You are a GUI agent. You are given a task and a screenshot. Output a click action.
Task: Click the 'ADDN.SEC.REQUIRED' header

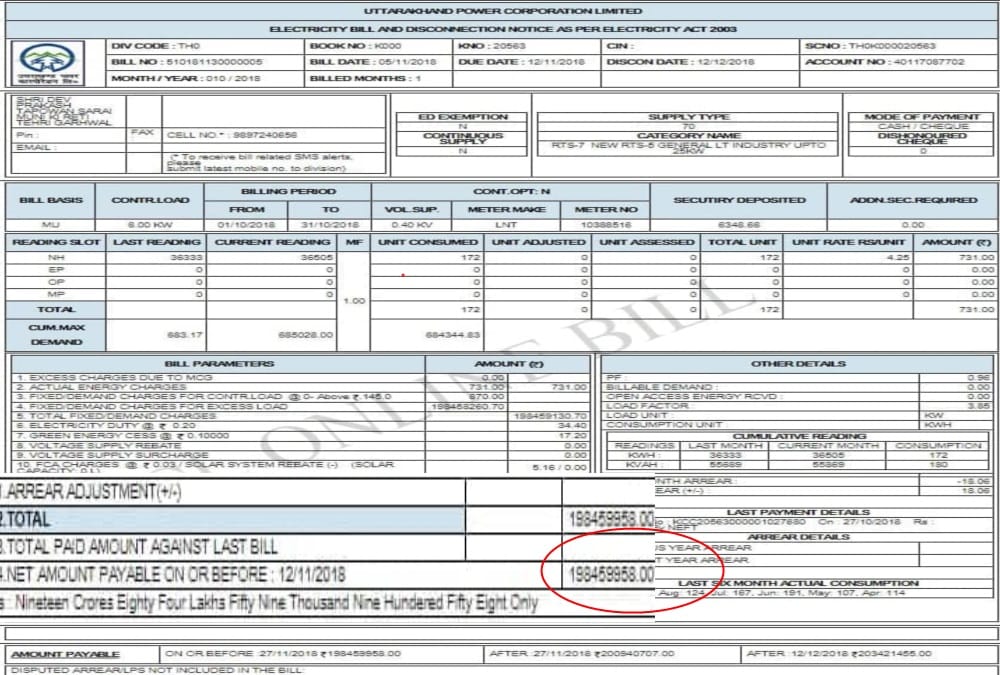tap(913, 200)
